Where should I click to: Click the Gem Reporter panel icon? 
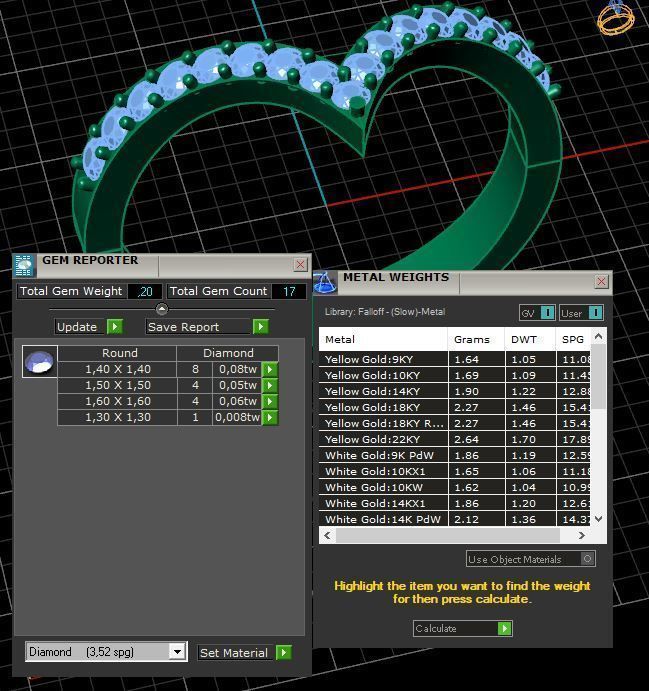point(24,265)
